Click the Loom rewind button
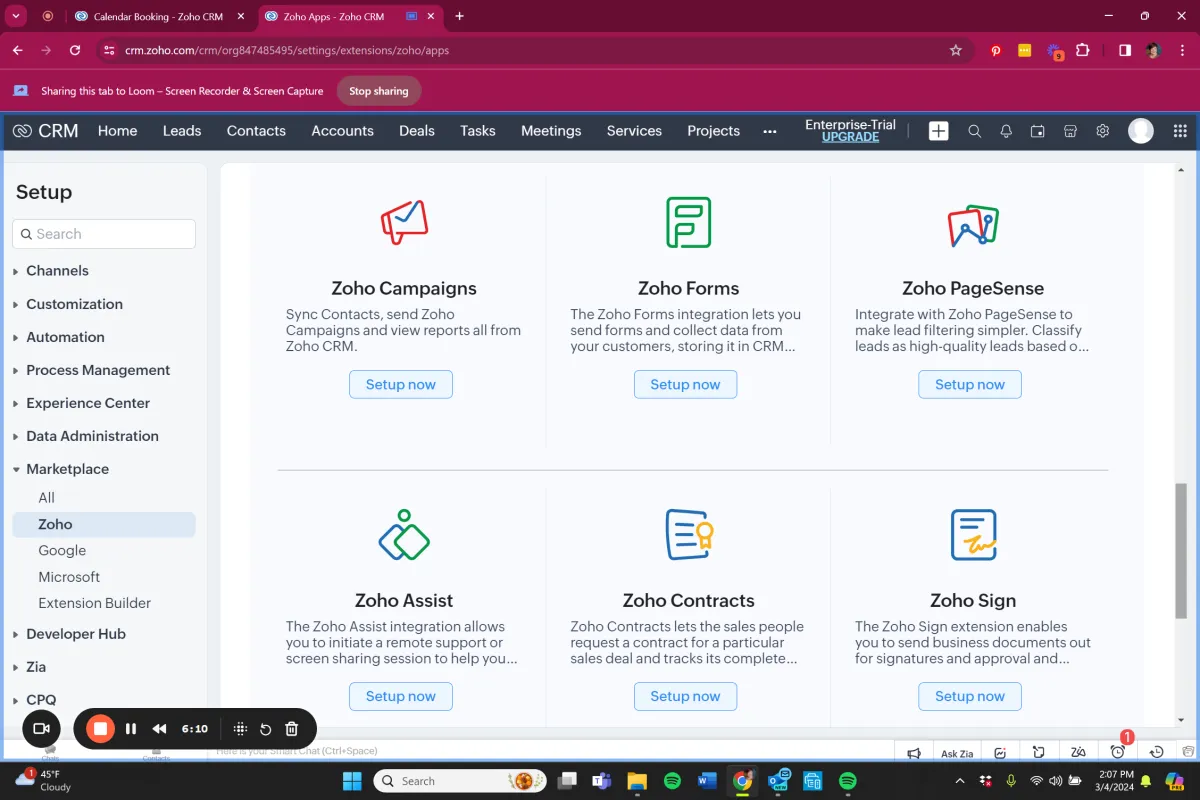This screenshot has height=800, width=1200. (x=159, y=729)
